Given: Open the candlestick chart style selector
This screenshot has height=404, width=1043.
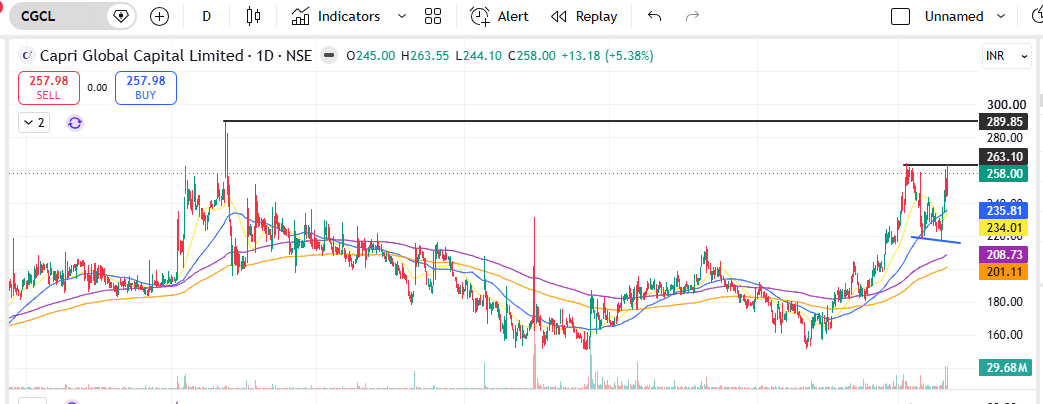Looking at the screenshot, I should pyautogui.click(x=253, y=17).
